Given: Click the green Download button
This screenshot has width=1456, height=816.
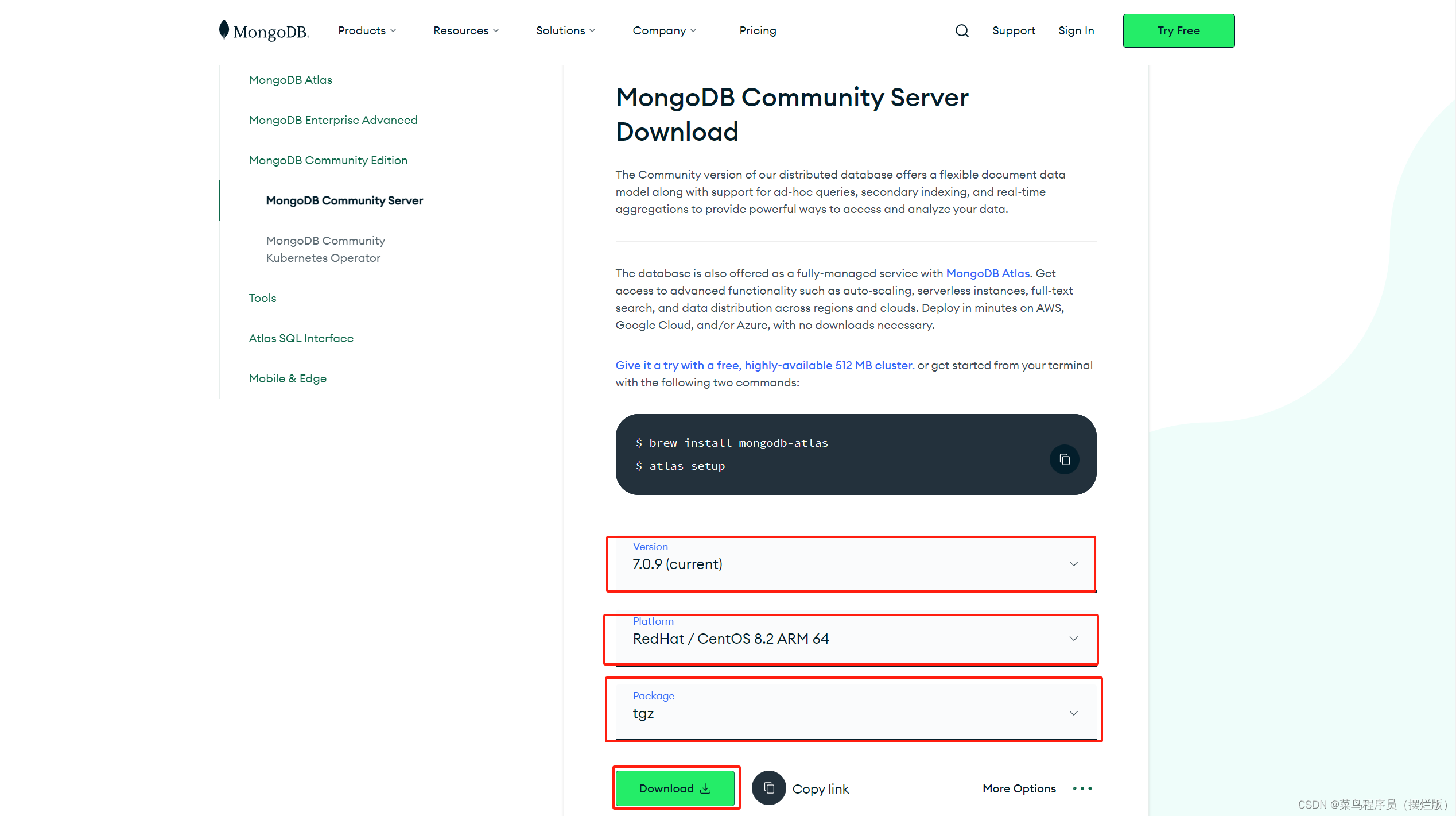Looking at the screenshot, I should click(x=675, y=788).
